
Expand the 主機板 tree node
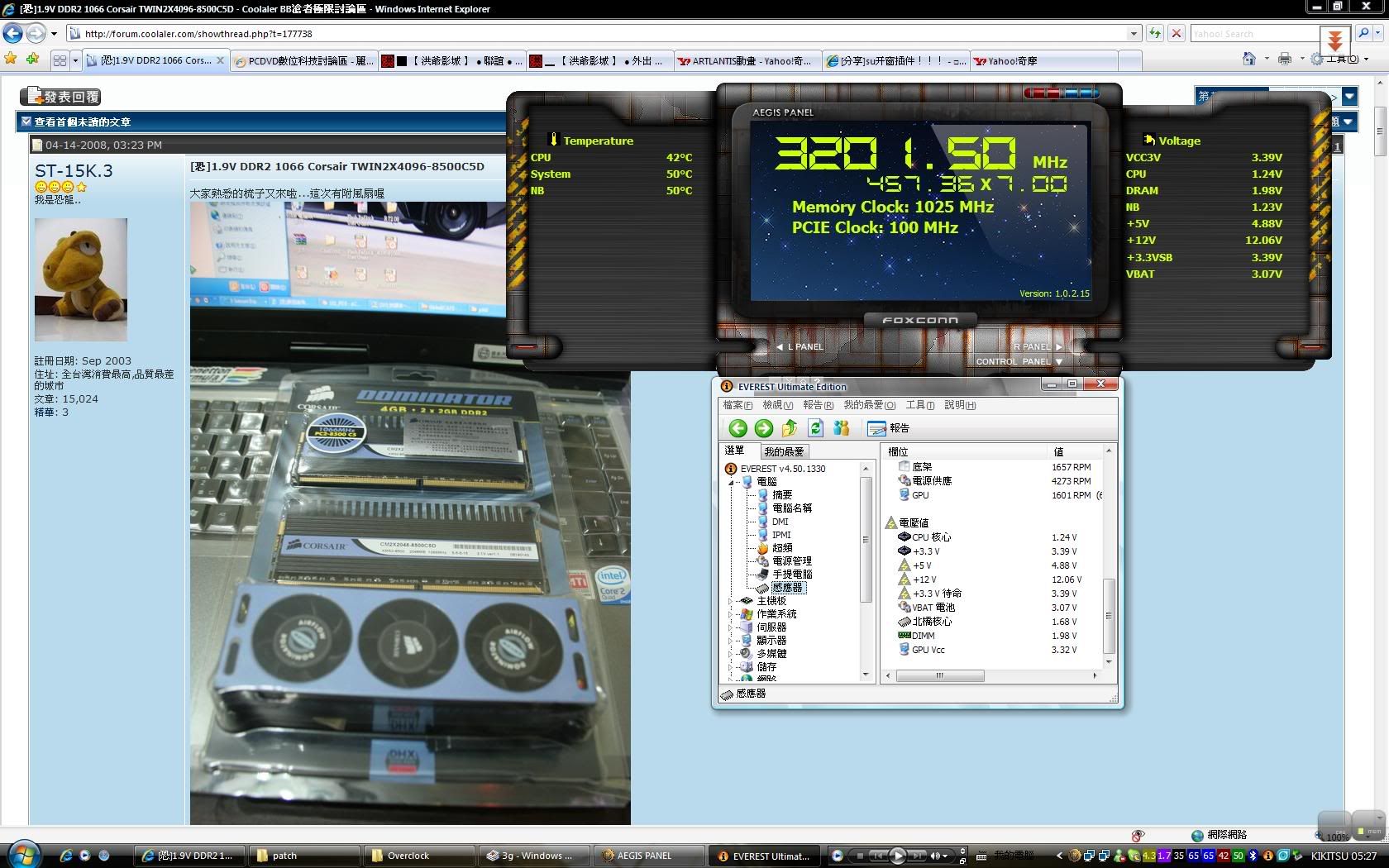(731, 601)
